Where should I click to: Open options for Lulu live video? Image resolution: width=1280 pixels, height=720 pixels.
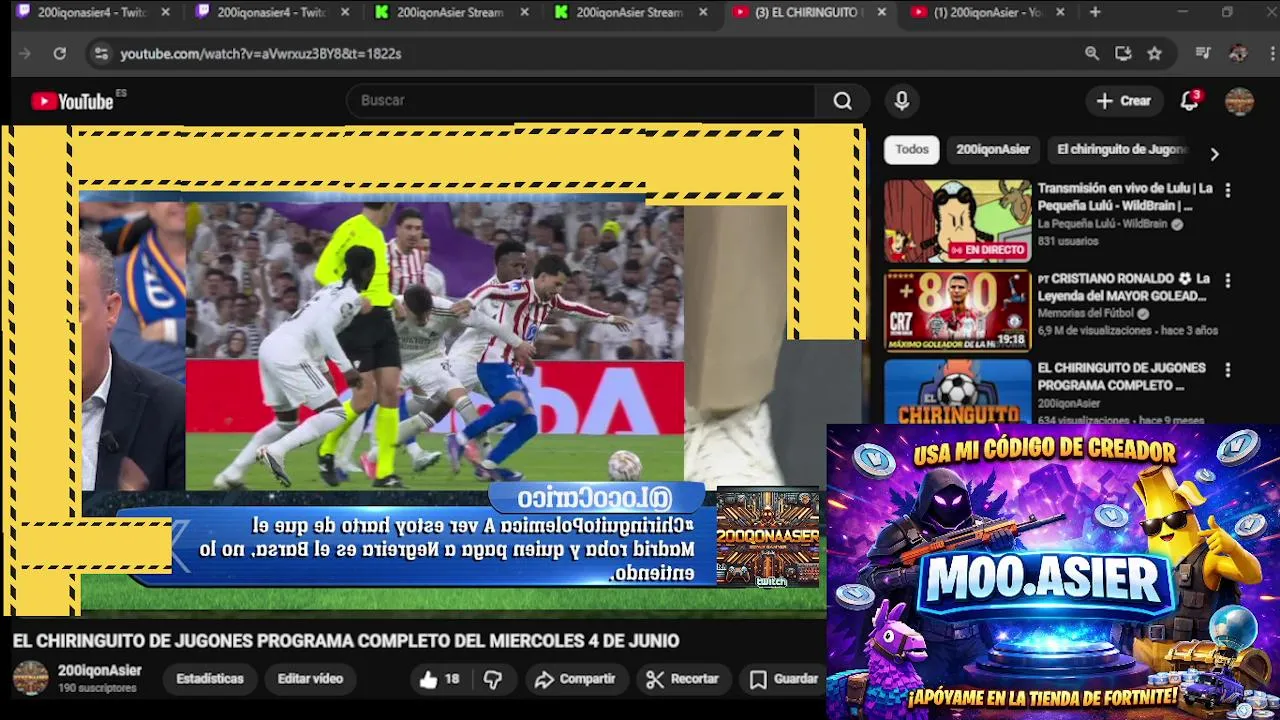(x=1228, y=190)
